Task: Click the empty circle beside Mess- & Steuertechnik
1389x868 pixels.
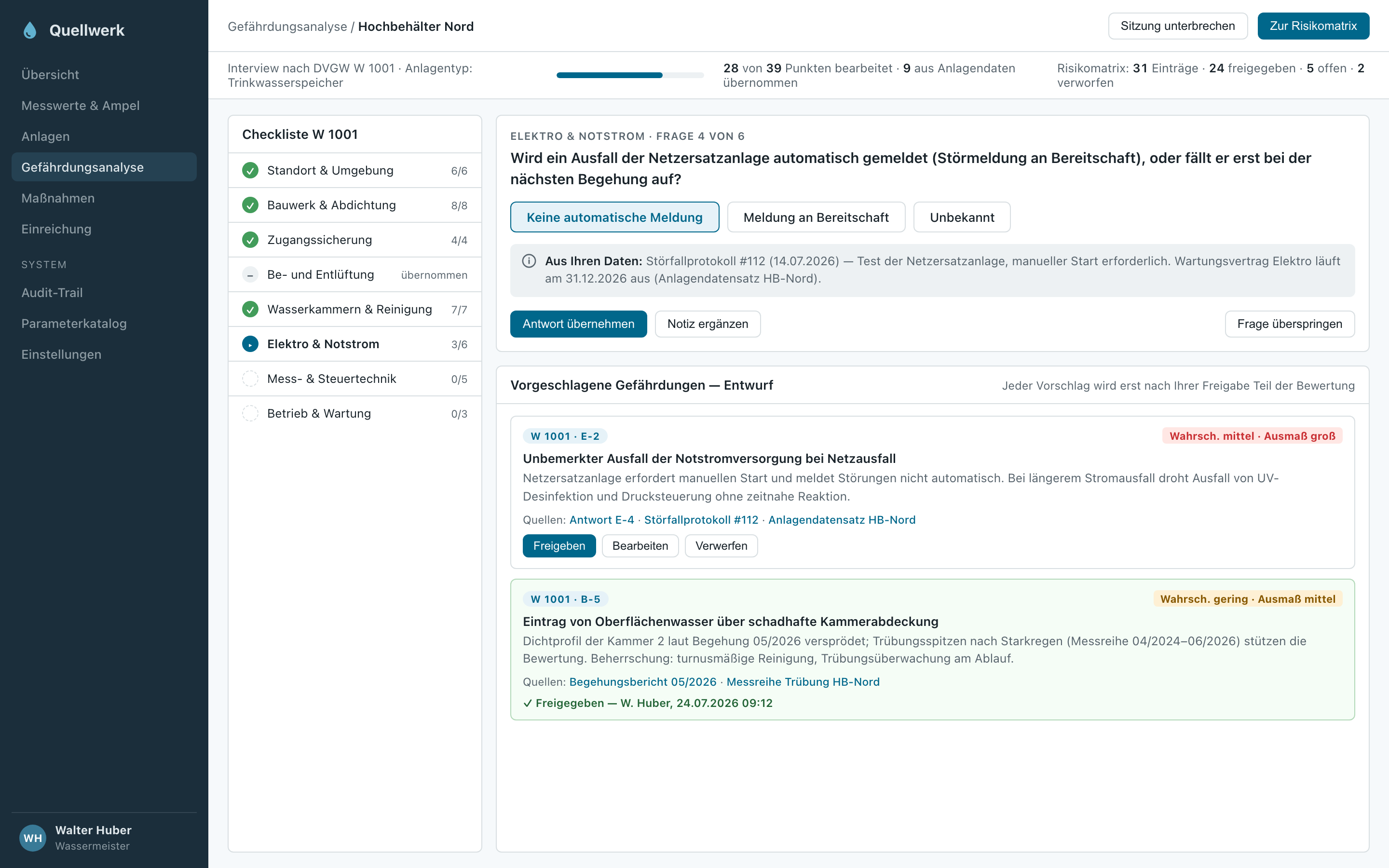Action: click(x=250, y=379)
